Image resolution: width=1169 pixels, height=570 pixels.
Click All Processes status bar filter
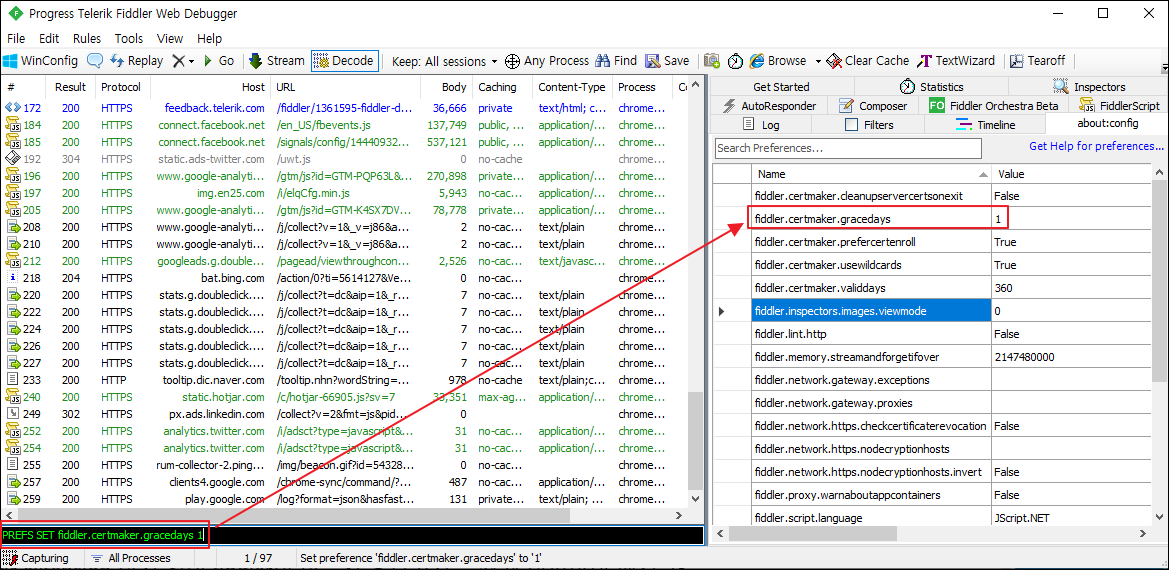(131, 558)
